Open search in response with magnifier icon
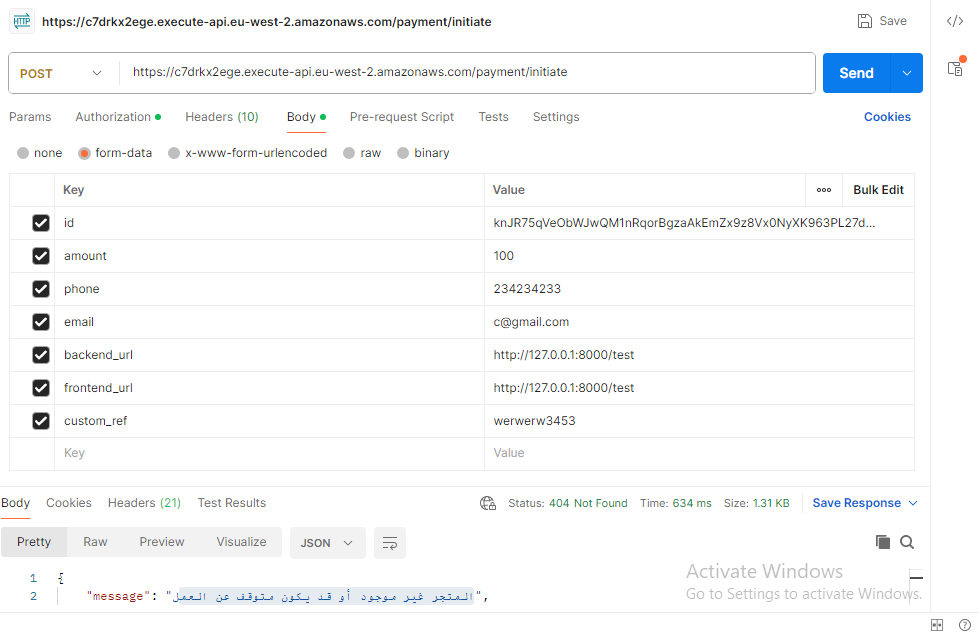 pyautogui.click(x=907, y=542)
